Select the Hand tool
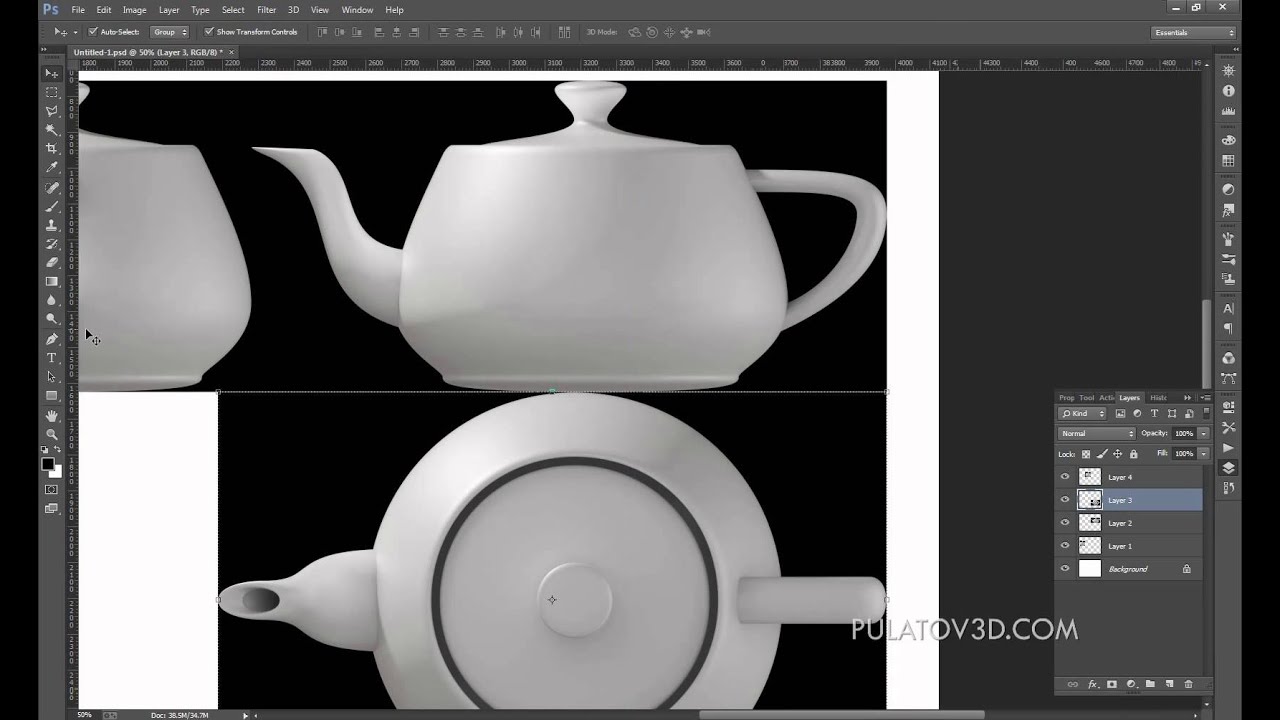Image resolution: width=1280 pixels, height=720 pixels. [x=52, y=415]
